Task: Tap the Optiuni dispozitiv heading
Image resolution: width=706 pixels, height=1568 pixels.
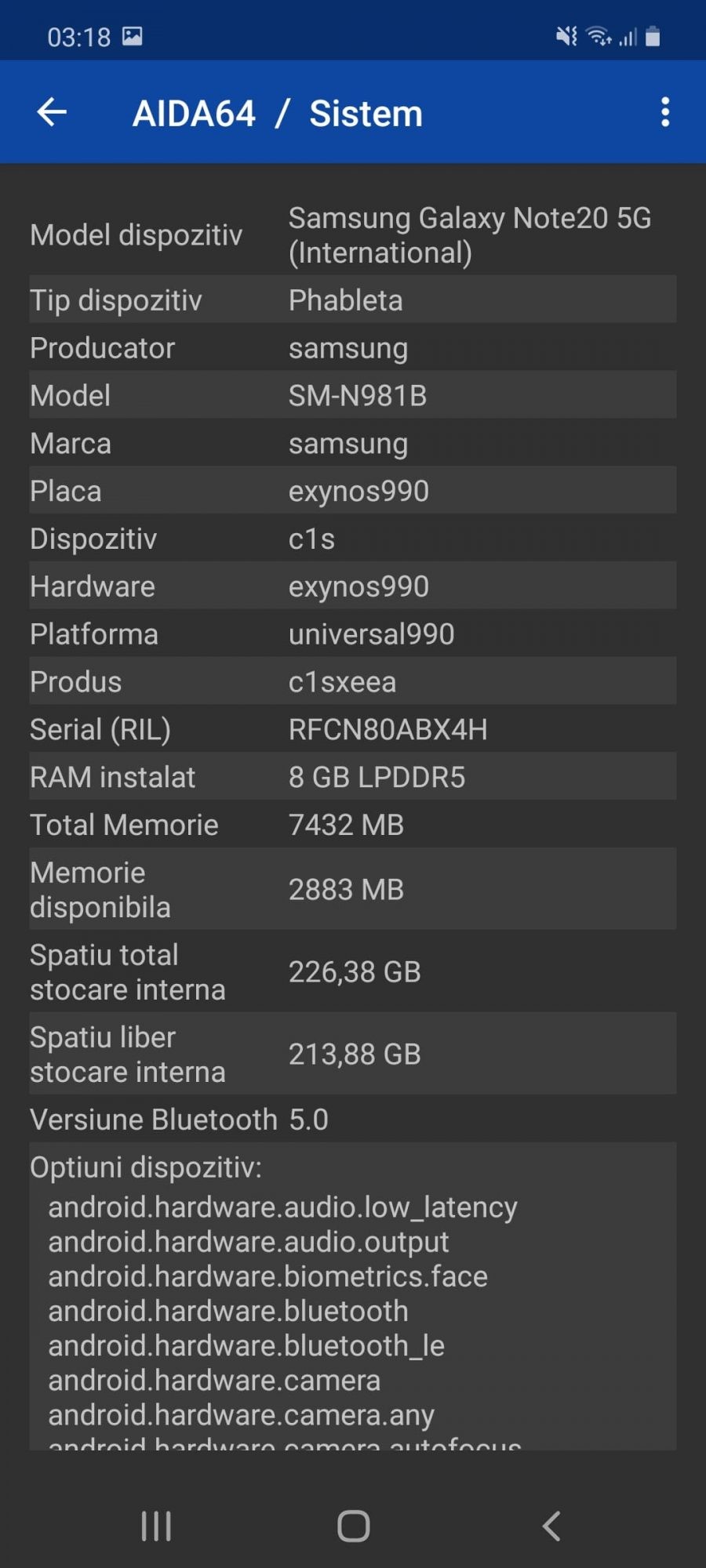Action: point(146,1167)
